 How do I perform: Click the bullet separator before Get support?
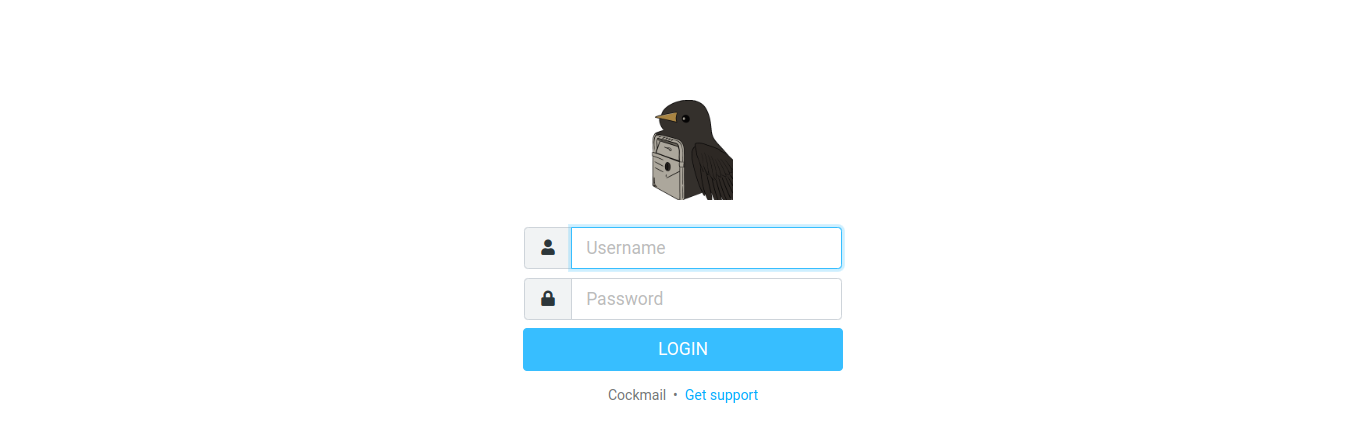click(x=675, y=395)
